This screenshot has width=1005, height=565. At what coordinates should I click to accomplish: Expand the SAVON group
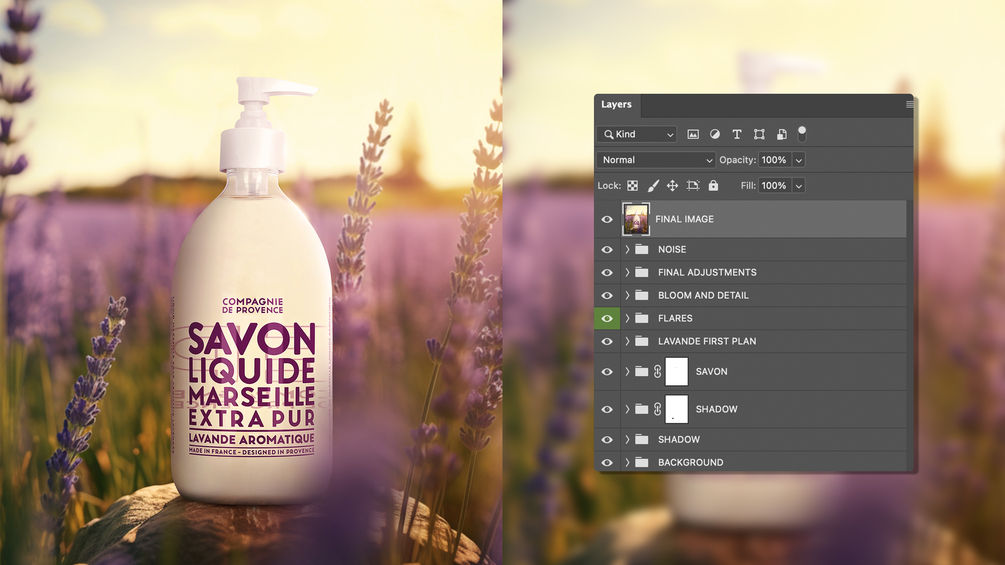[x=627, y=372]
